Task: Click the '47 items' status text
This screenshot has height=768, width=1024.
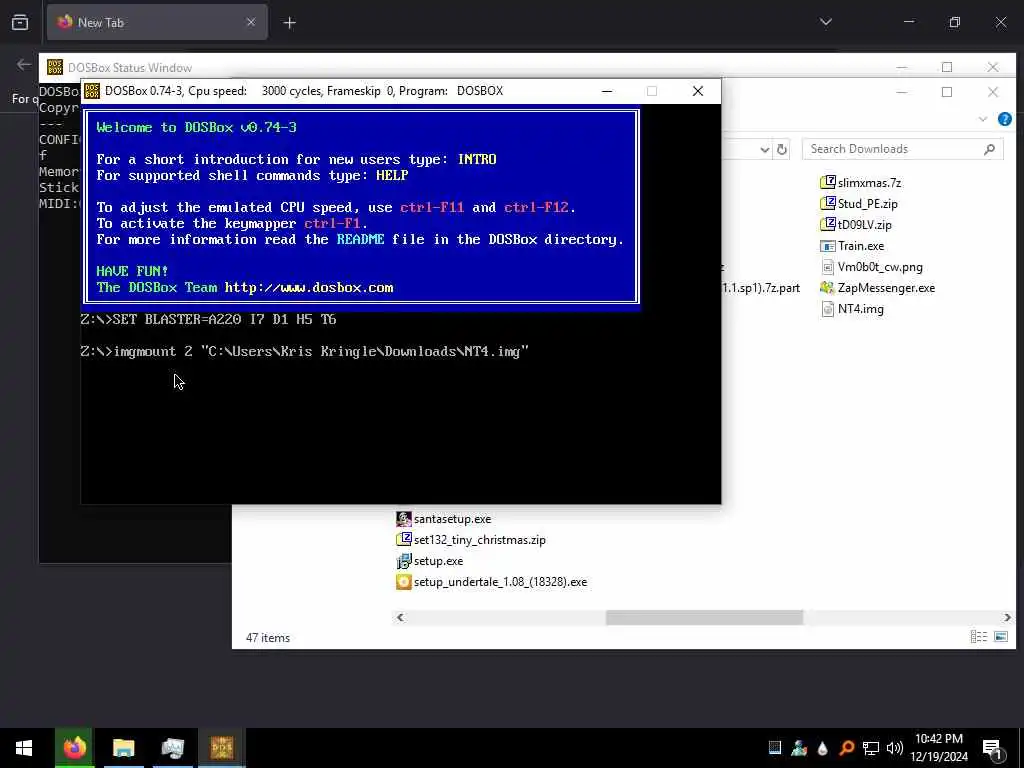Action: 268,638
